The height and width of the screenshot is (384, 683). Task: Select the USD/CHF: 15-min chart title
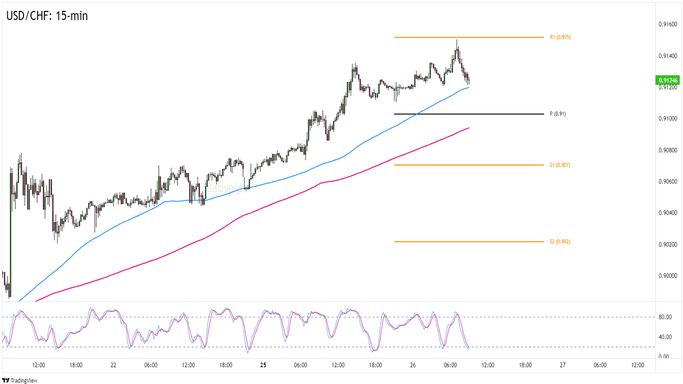coord(47,16)
